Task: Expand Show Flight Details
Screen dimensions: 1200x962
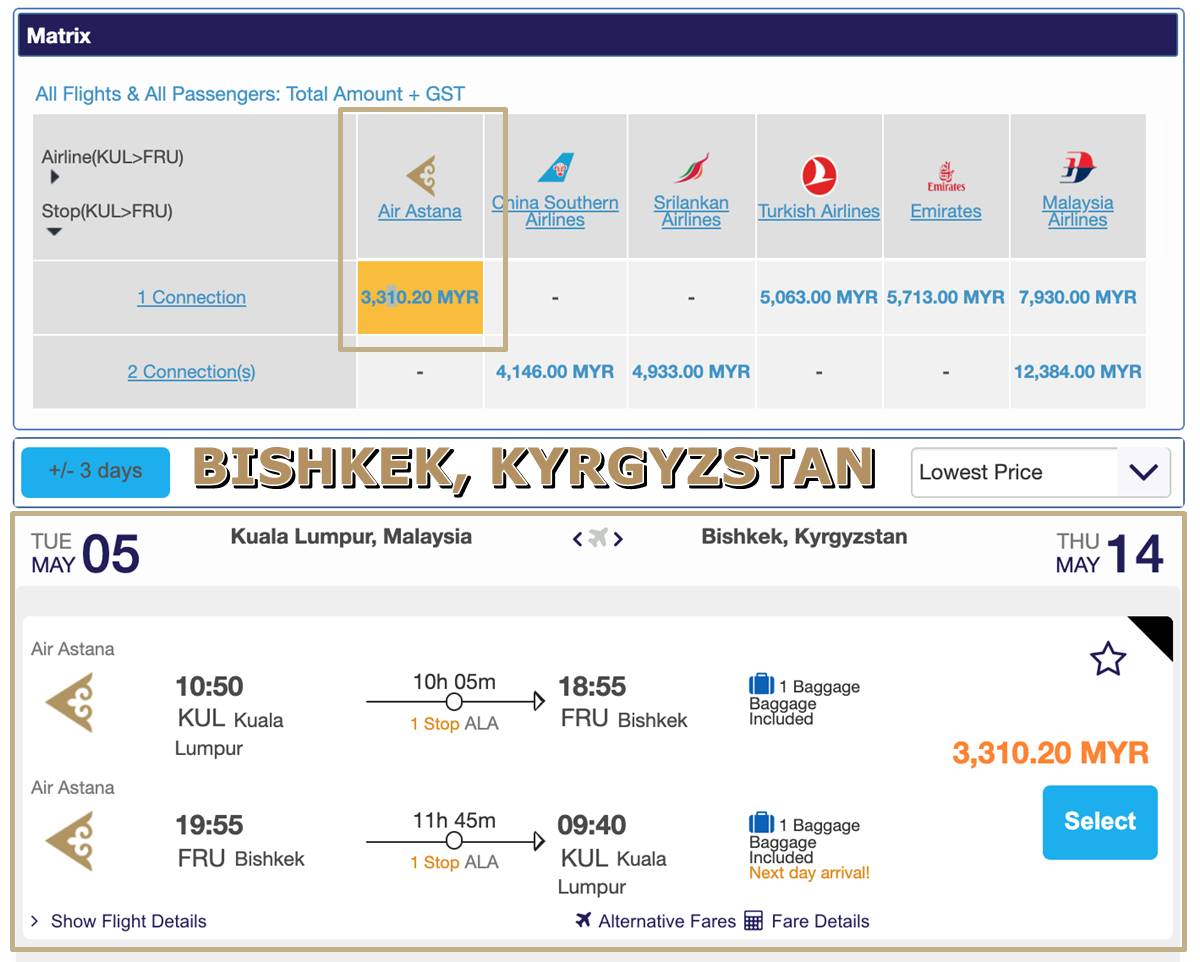Action: (x=118, y=921)
